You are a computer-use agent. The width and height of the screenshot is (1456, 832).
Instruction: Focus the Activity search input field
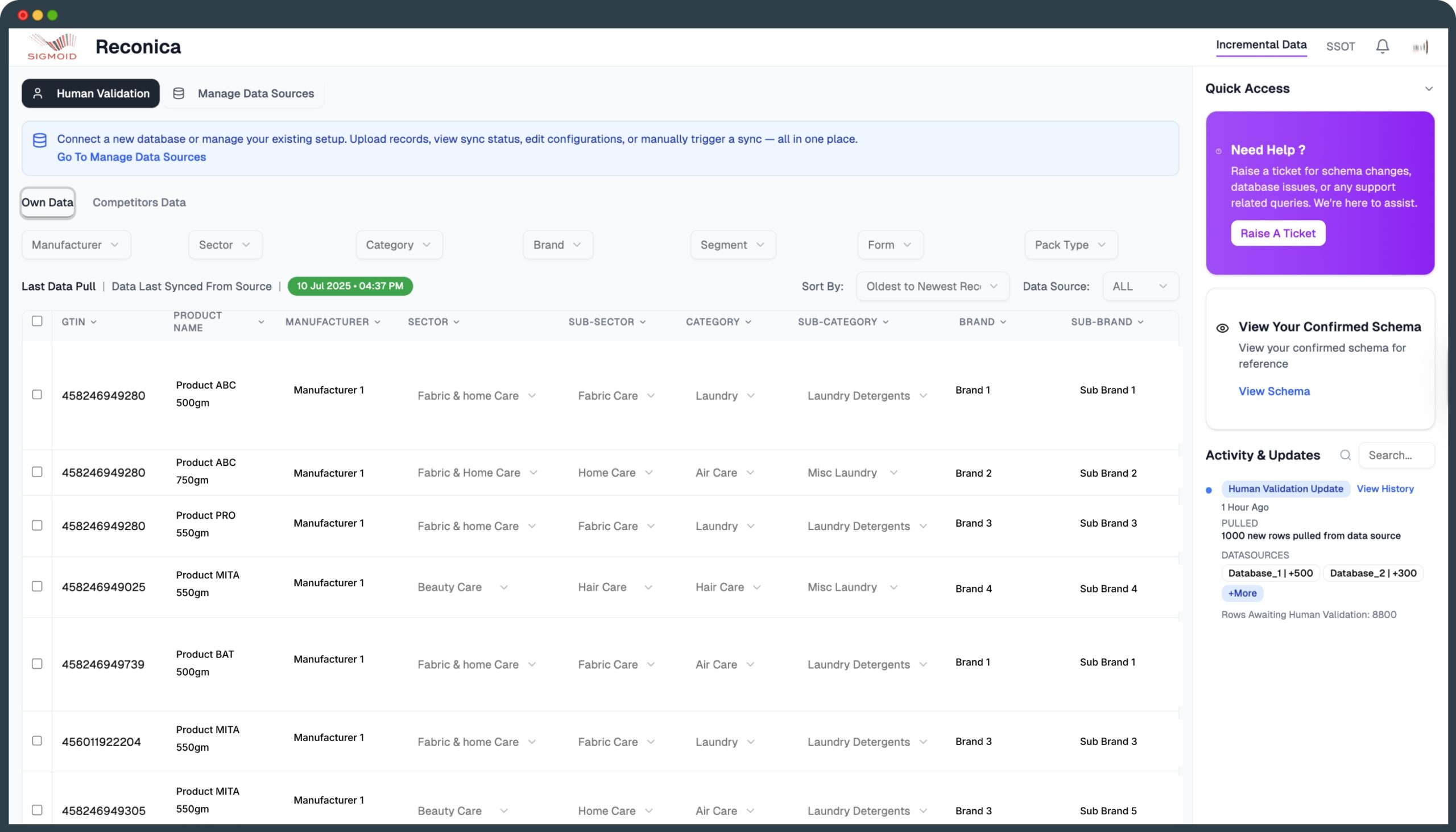click(1396, 455)
